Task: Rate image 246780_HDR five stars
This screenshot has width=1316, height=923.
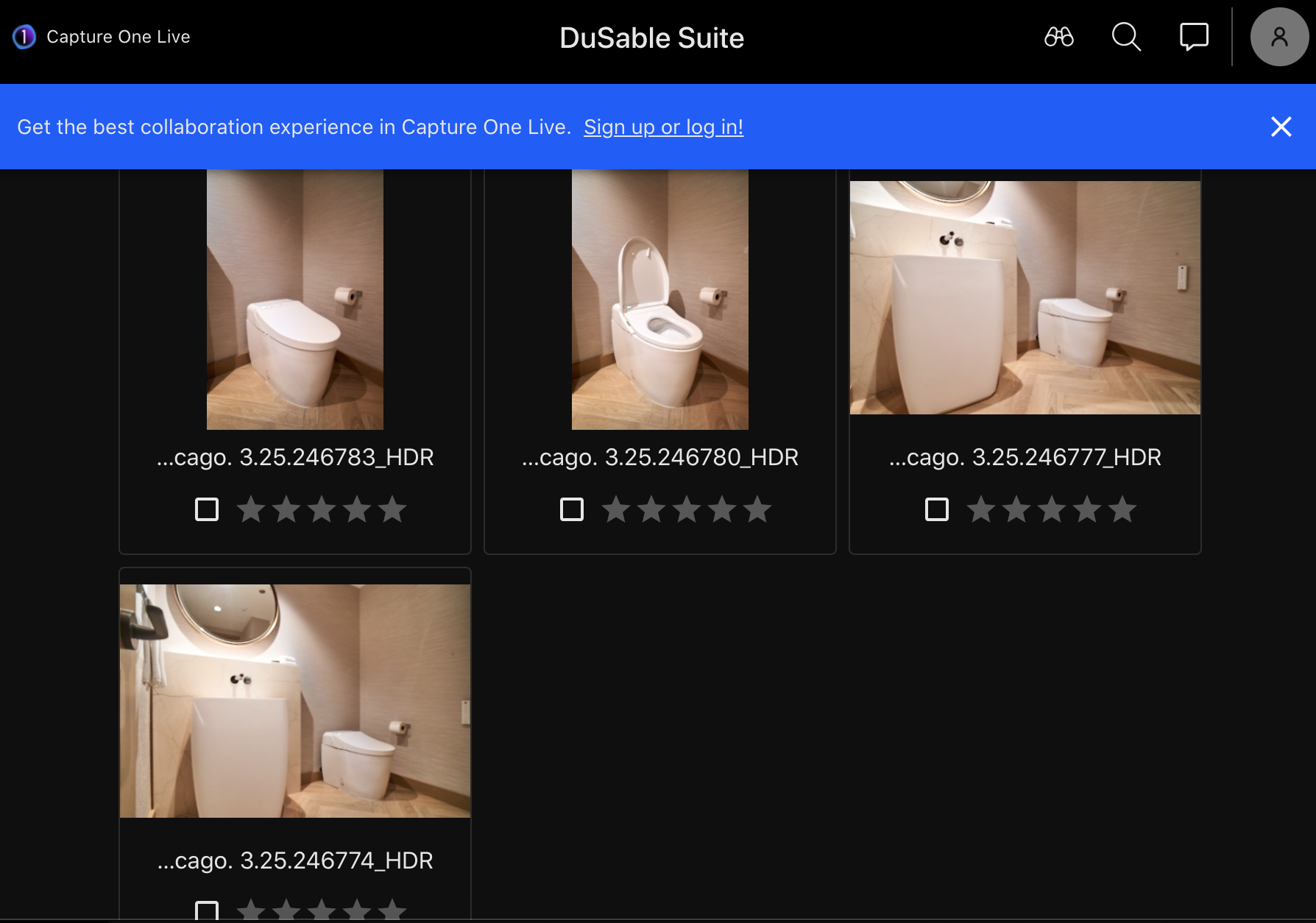Action: click(x=757, y=509)
